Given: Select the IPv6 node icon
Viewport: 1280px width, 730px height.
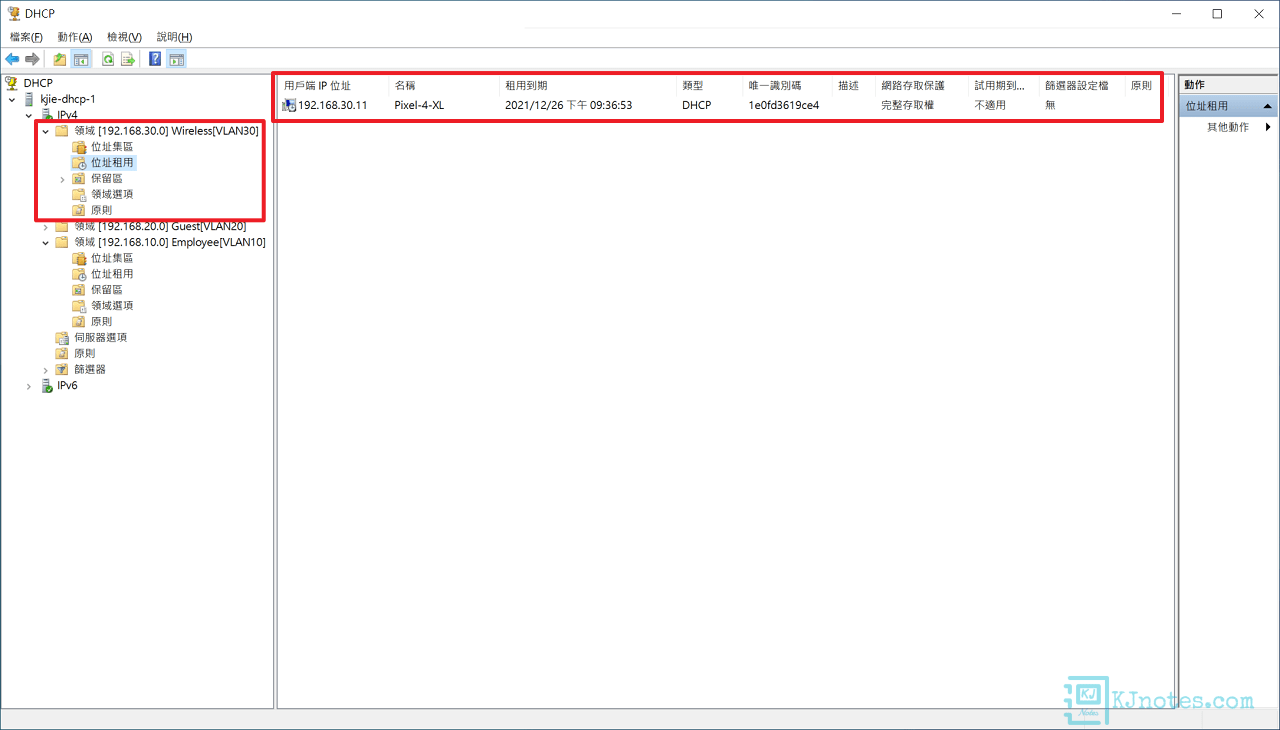Looking at the screenshot, I should (x=46, y=386).
